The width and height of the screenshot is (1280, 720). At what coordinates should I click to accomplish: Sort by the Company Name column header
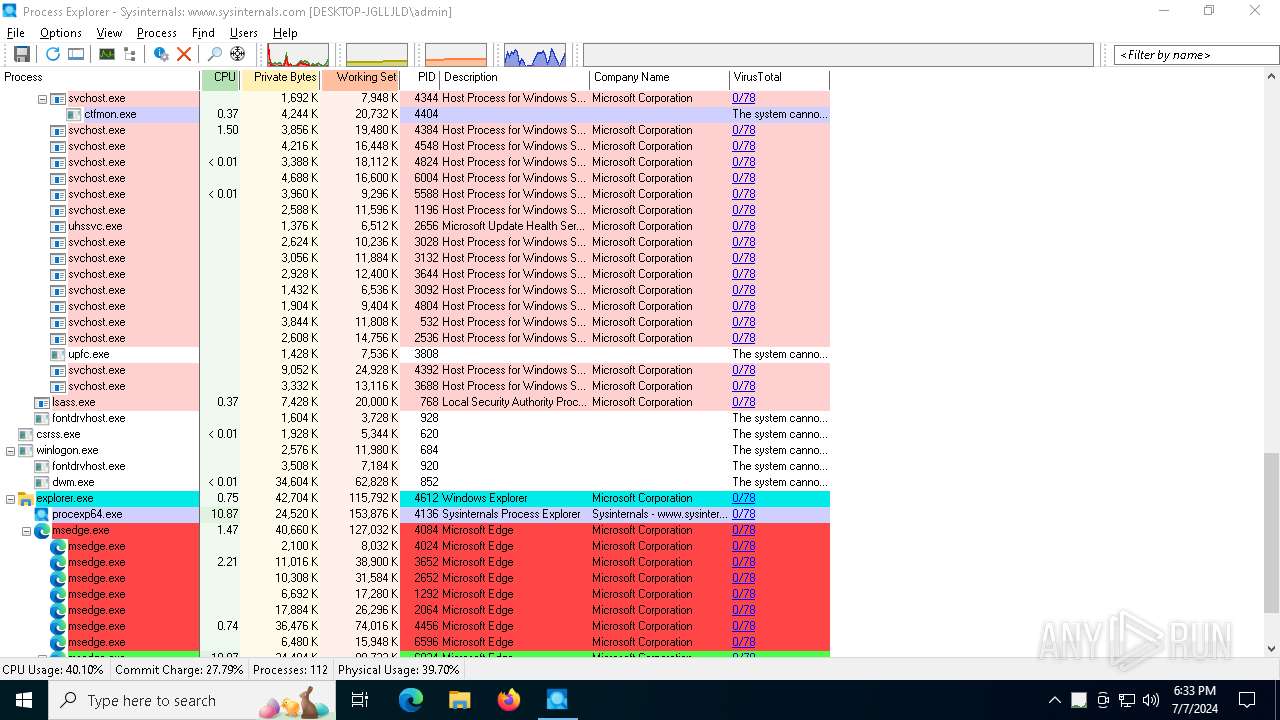[660, 77]
